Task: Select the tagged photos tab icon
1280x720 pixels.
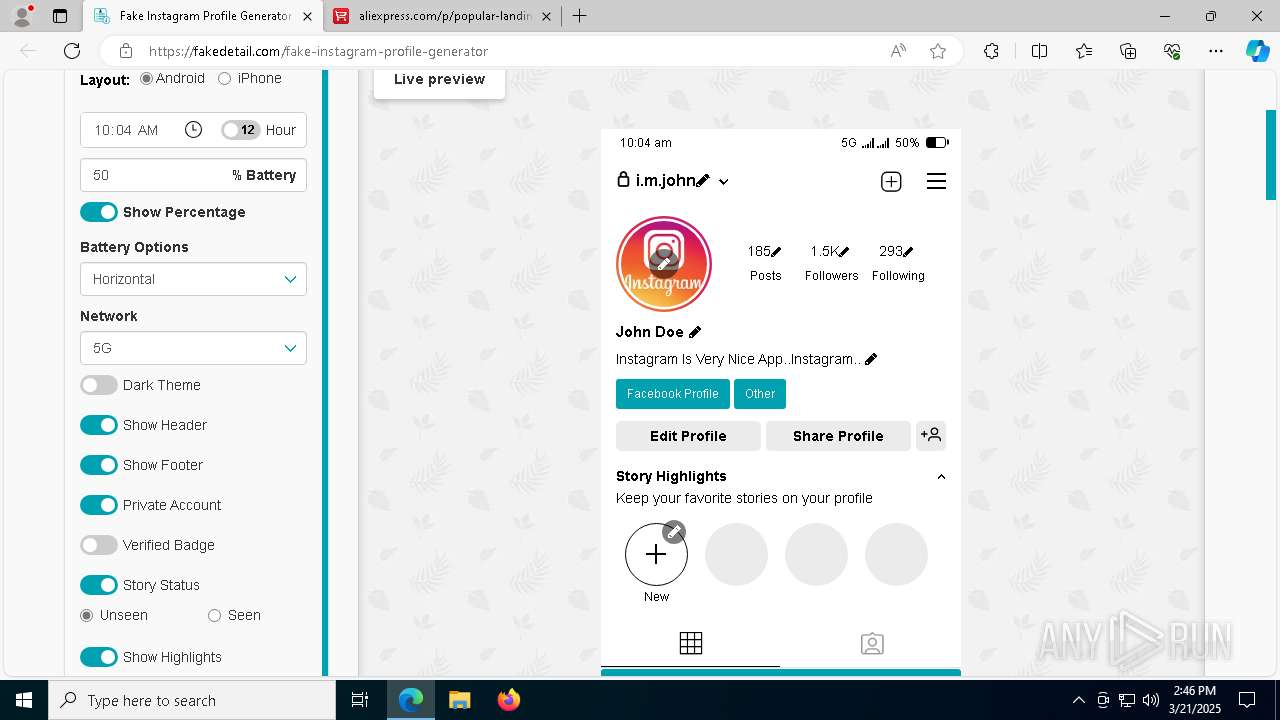Action: [x=872, y=644]
